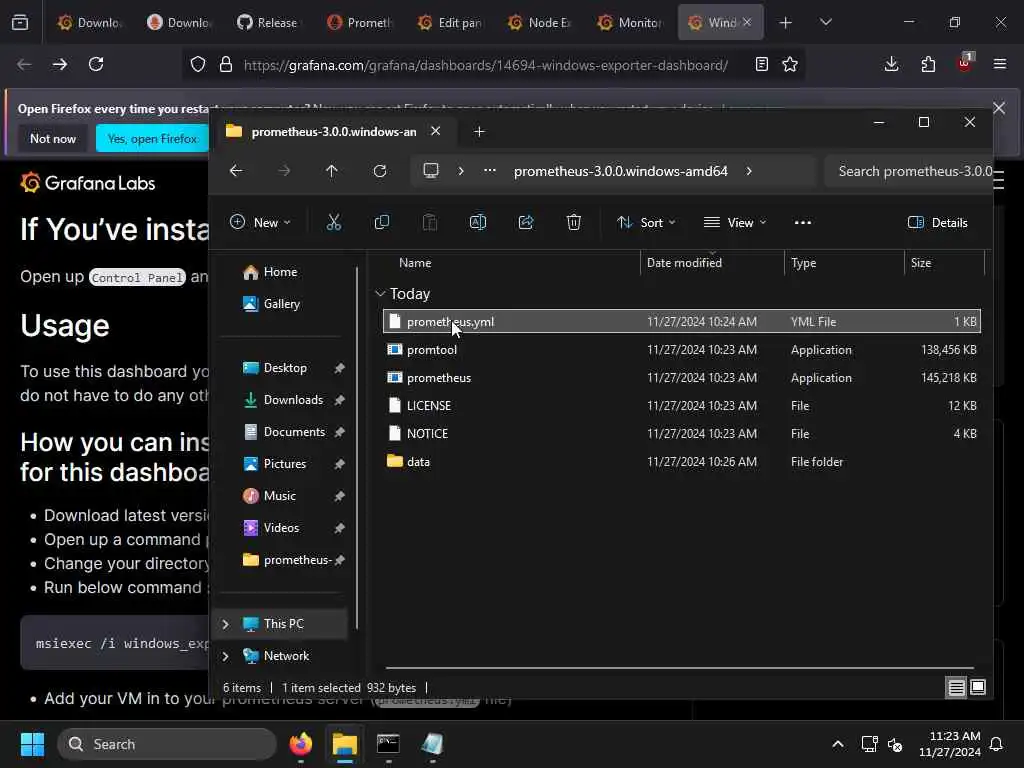Viewport: 1024px width, 768px height.
Task: Expand This PC in navigation pane
Action: (225, 624)
